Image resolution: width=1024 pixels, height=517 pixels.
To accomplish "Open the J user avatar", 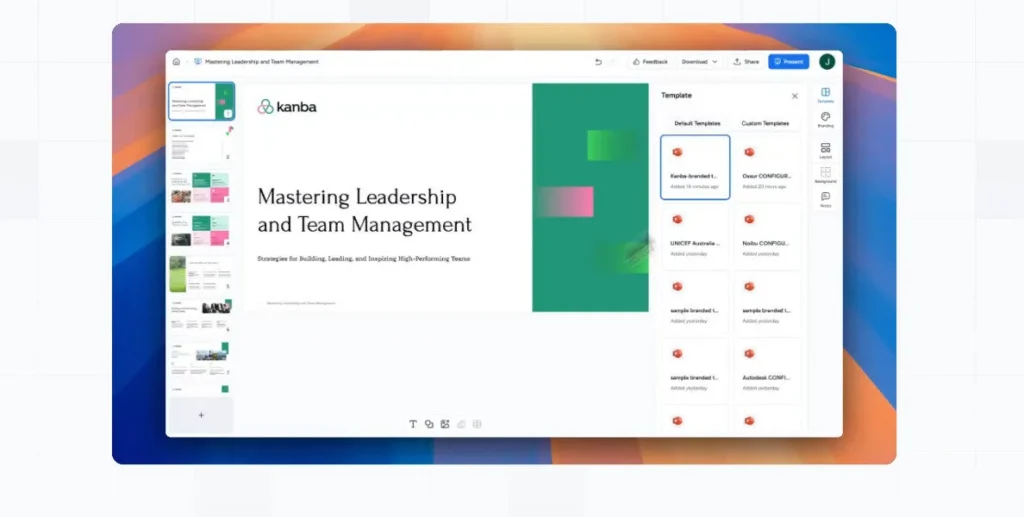I will click(827, 61).
